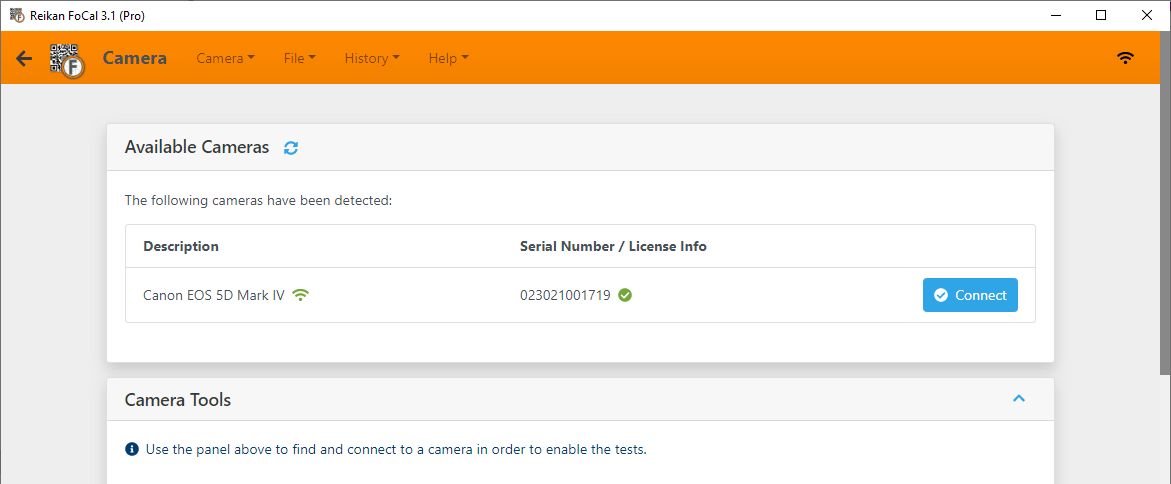The image size is (1171, 484).
Task: Click the Wi-Fi status icon in the orange header
Action: click(1125, 58)
